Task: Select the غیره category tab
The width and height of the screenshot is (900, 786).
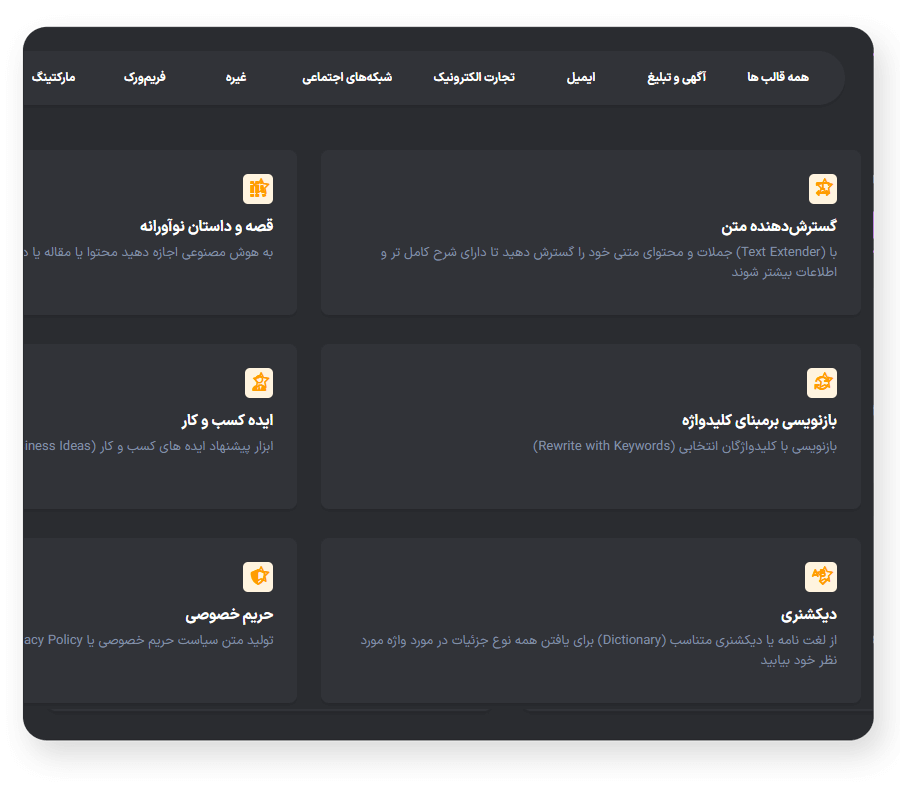Action: [x=236, y=78]
